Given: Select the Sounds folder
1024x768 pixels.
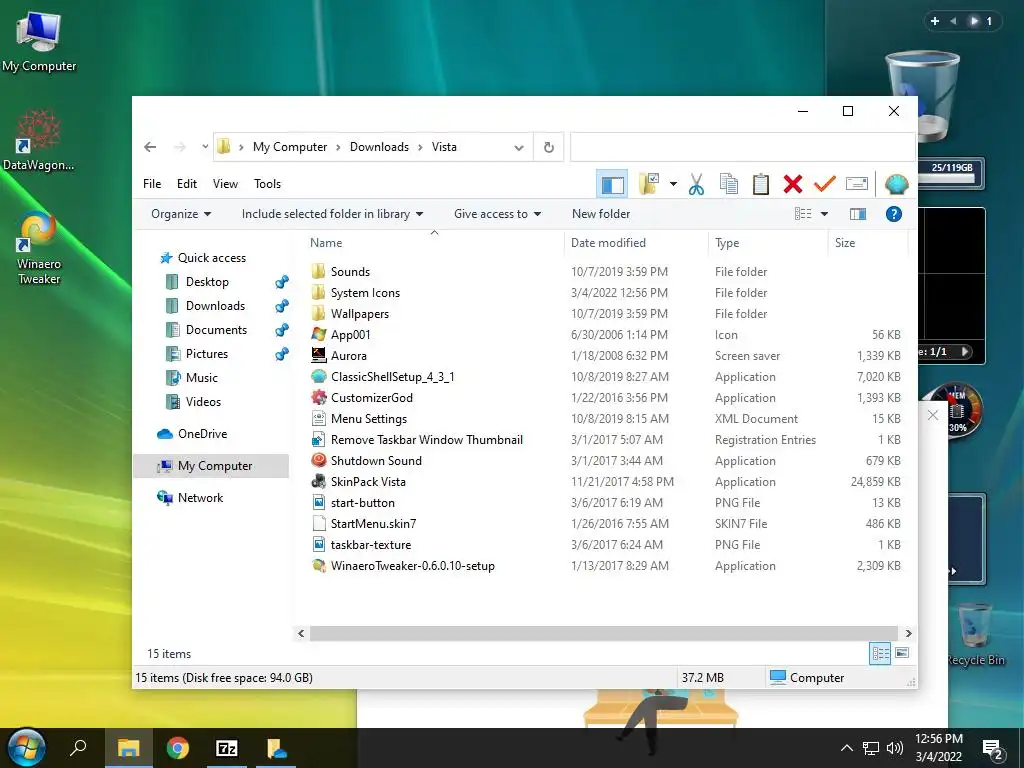Looking at the screenshot, I should click(350, 272).
